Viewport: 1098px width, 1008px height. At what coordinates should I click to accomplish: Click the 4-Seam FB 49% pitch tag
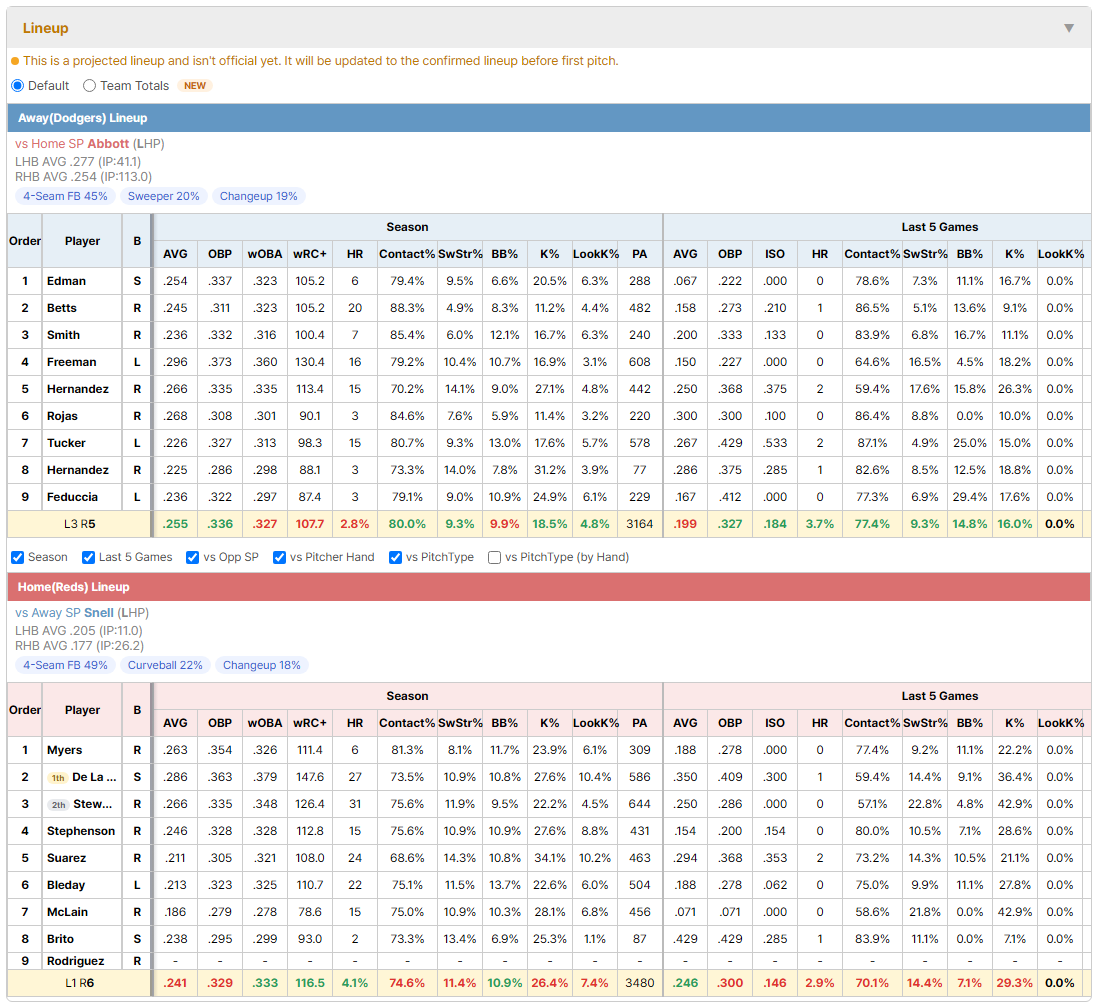[65, 665]
